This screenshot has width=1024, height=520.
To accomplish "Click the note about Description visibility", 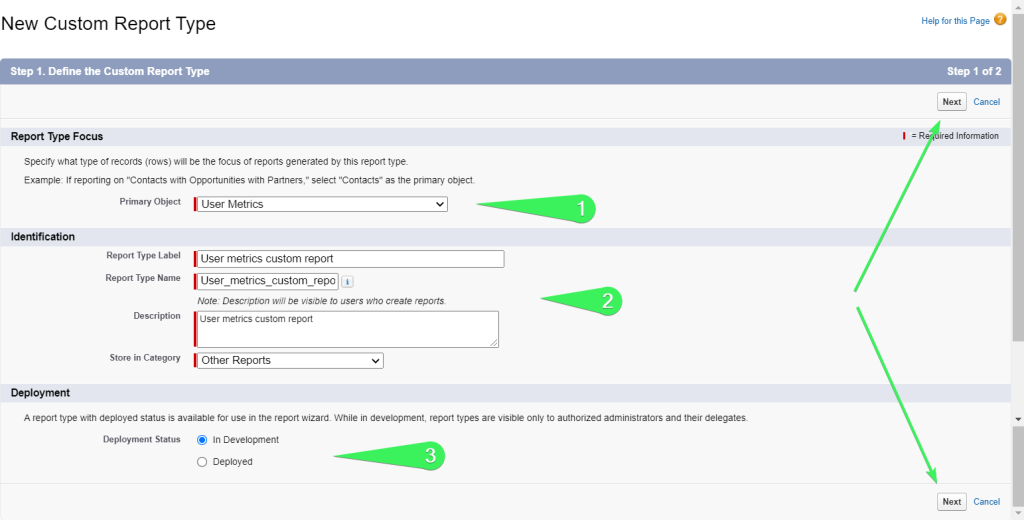I will point(321,301).
